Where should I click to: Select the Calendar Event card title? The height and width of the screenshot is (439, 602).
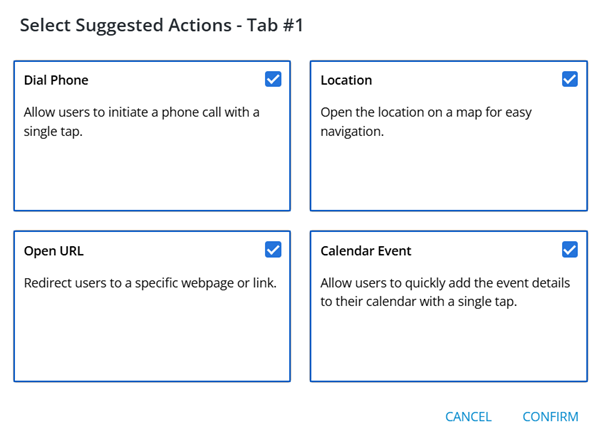click(366, 251)
